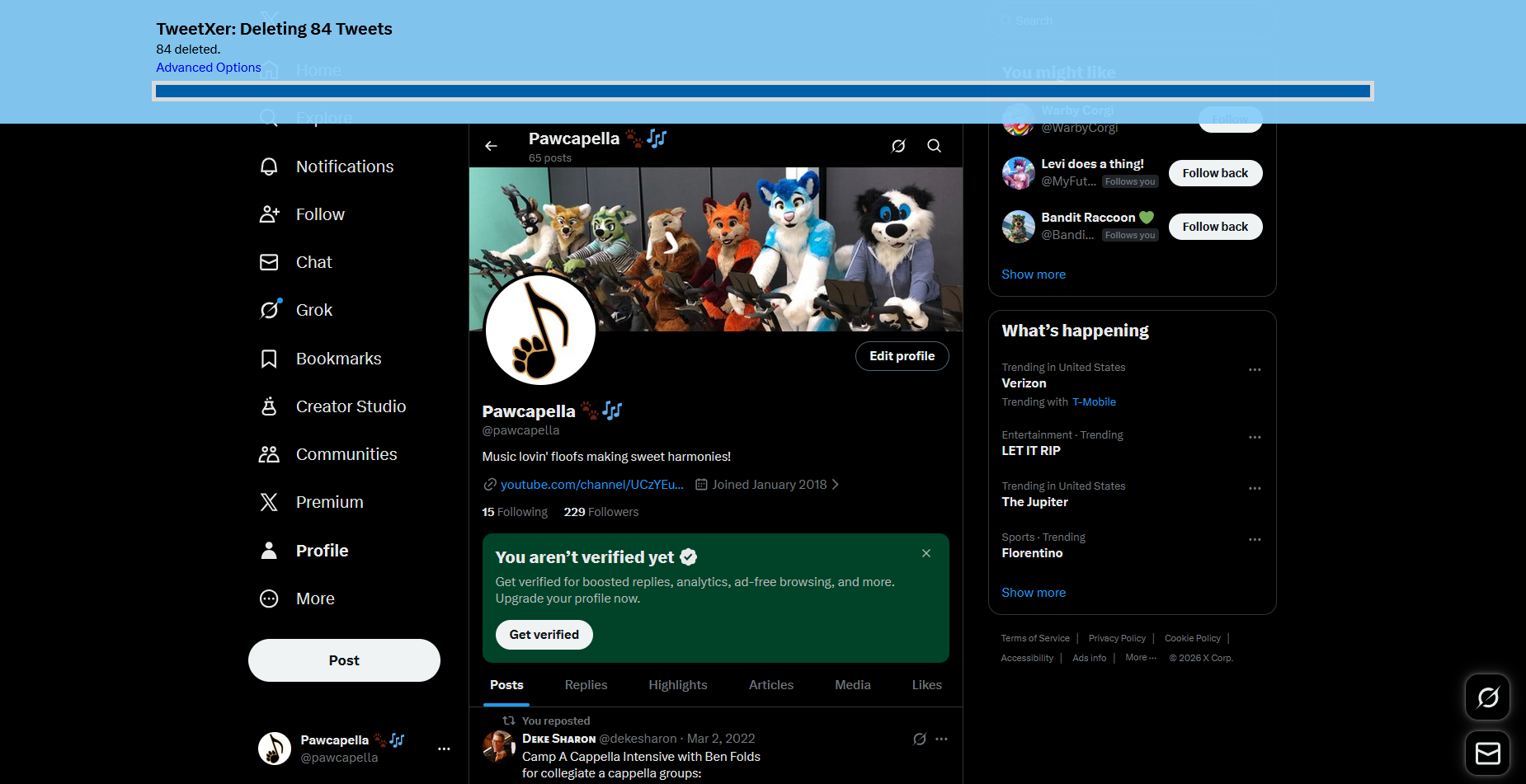Viewport: 1526px width, 784px height.
Task: Open the floating Grok button at bottom right
Action: tap(1487, 697)
